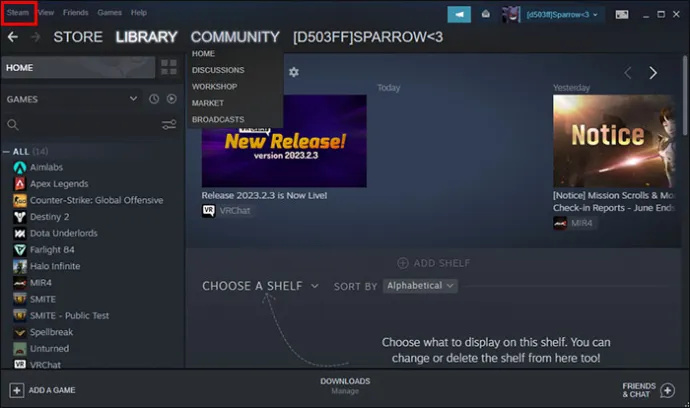Switch to Big Picture mode icon
This screenshot has width=690, height=408.
coord(622,15)
